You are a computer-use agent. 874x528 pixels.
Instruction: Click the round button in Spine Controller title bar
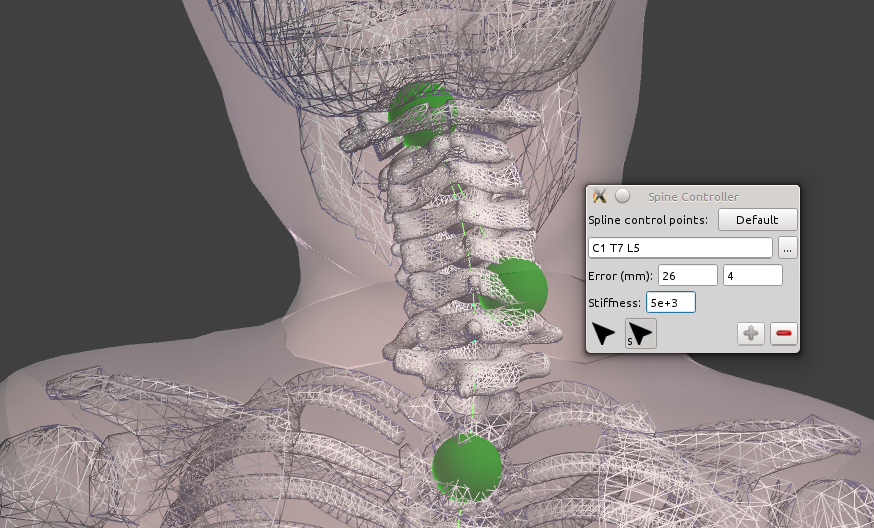622,196
